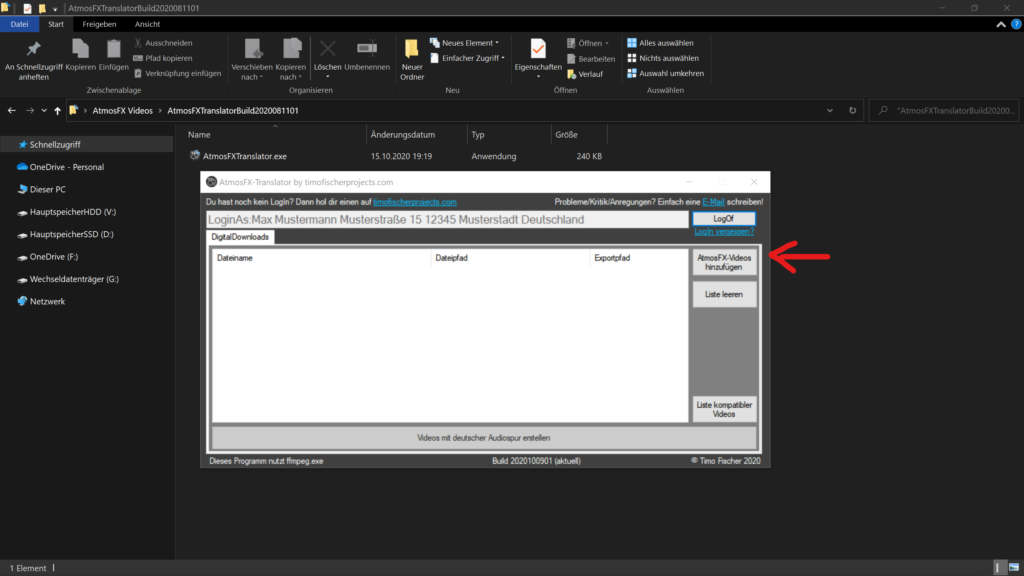The image size is (1024, 576).
Task: Click the LoginAs text field
Action: [x=447, y=219]
